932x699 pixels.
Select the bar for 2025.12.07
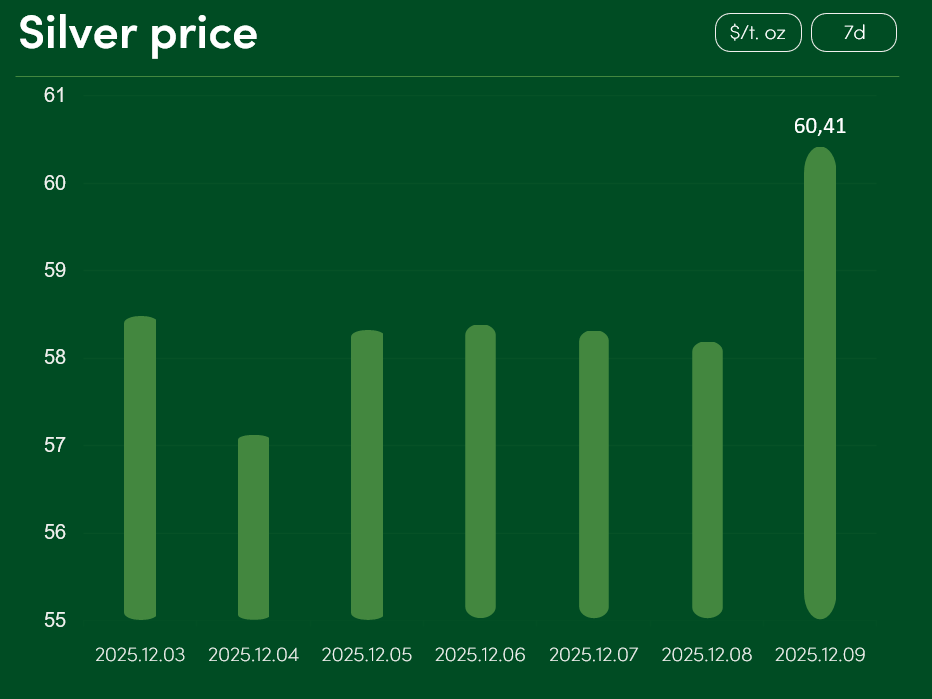(594, 474)
